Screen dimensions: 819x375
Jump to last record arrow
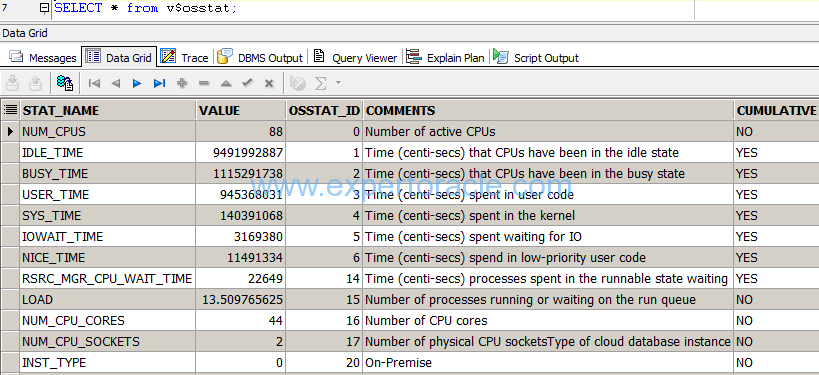pyautogui.click(x=159, y=84)
